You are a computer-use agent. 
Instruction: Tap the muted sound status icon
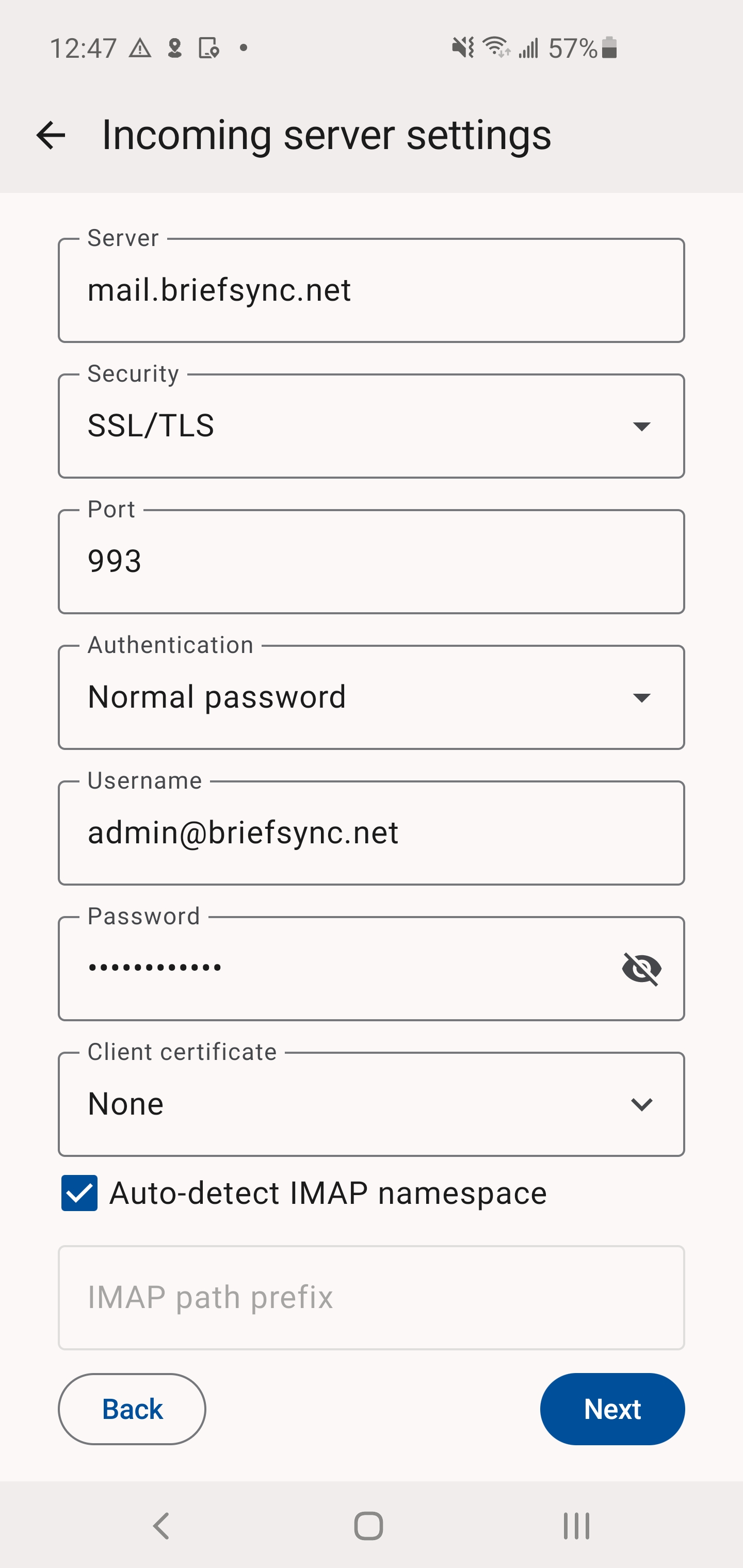(x=462, y=47)
